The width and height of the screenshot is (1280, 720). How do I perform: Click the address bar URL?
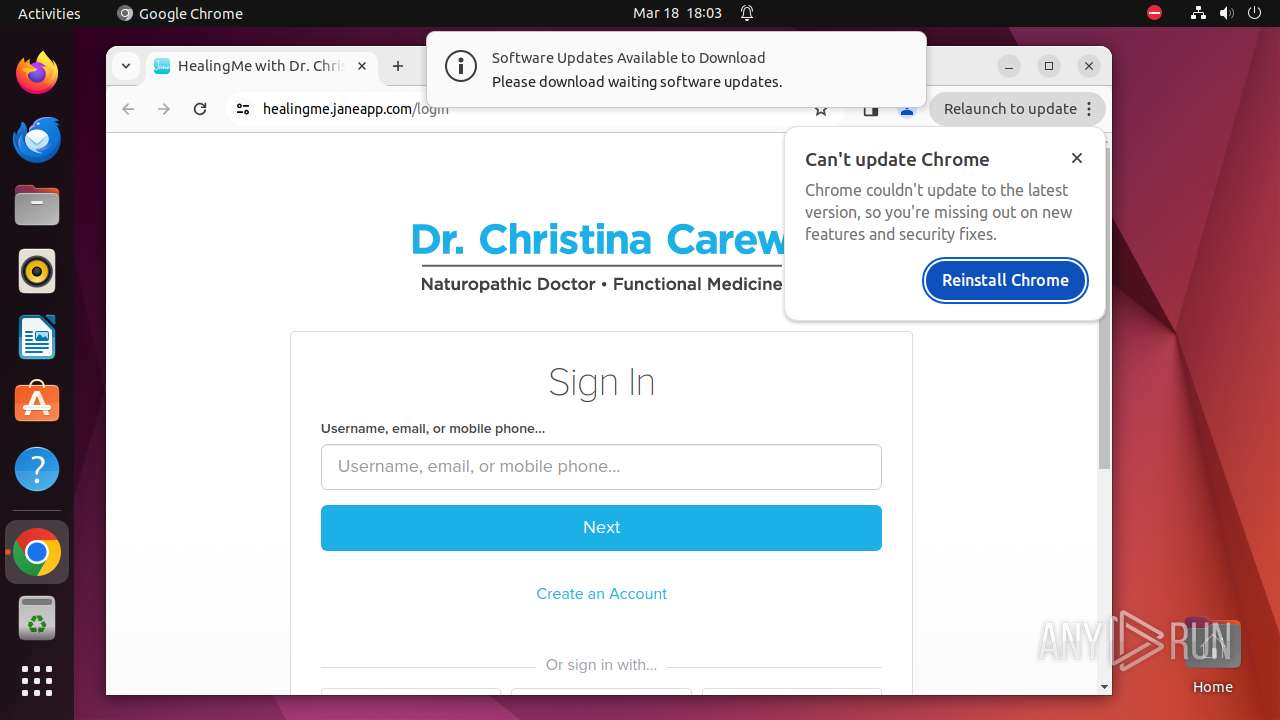click(x=356, y=109)
